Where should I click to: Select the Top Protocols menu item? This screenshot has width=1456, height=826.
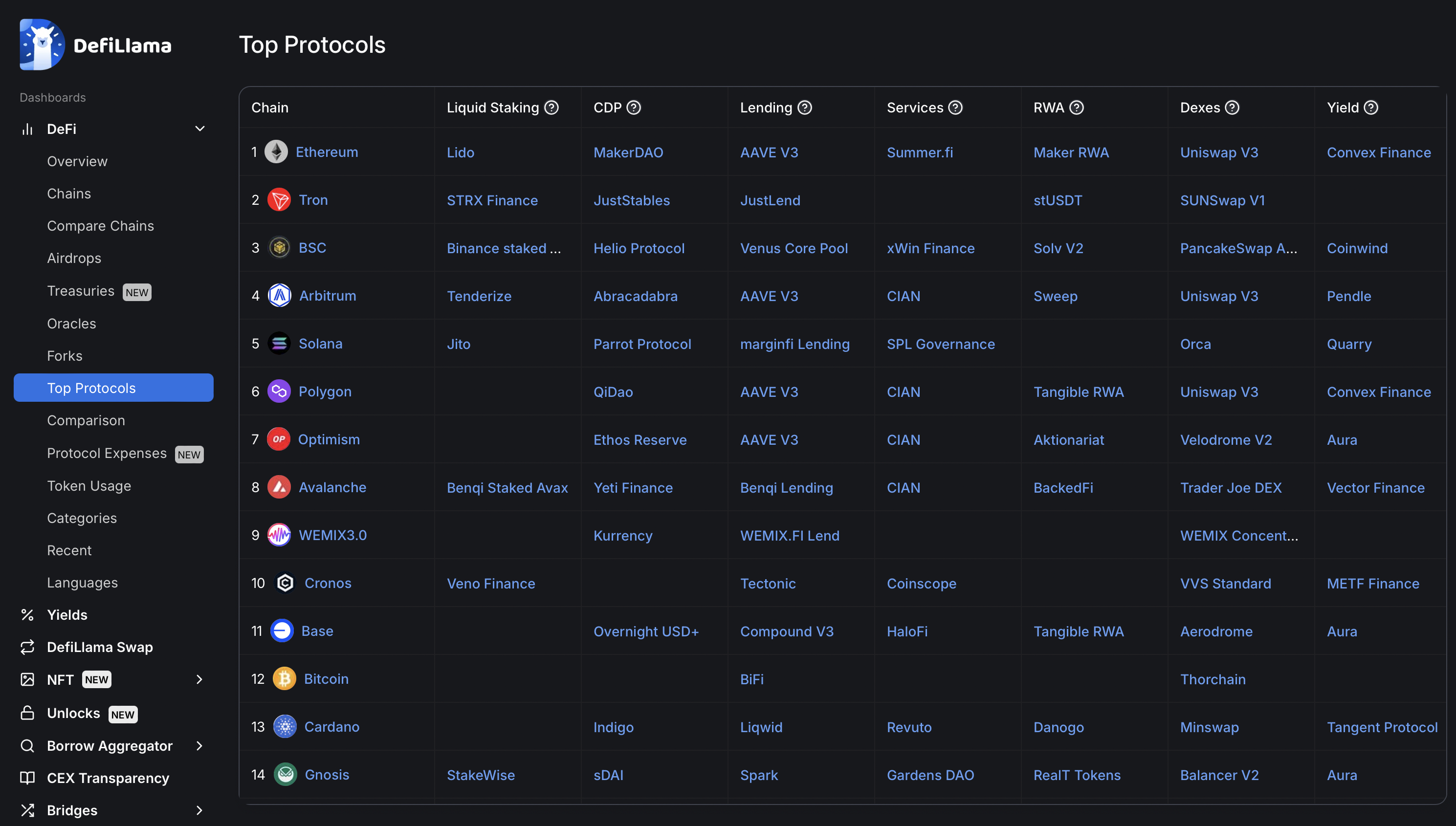[113, 388]
